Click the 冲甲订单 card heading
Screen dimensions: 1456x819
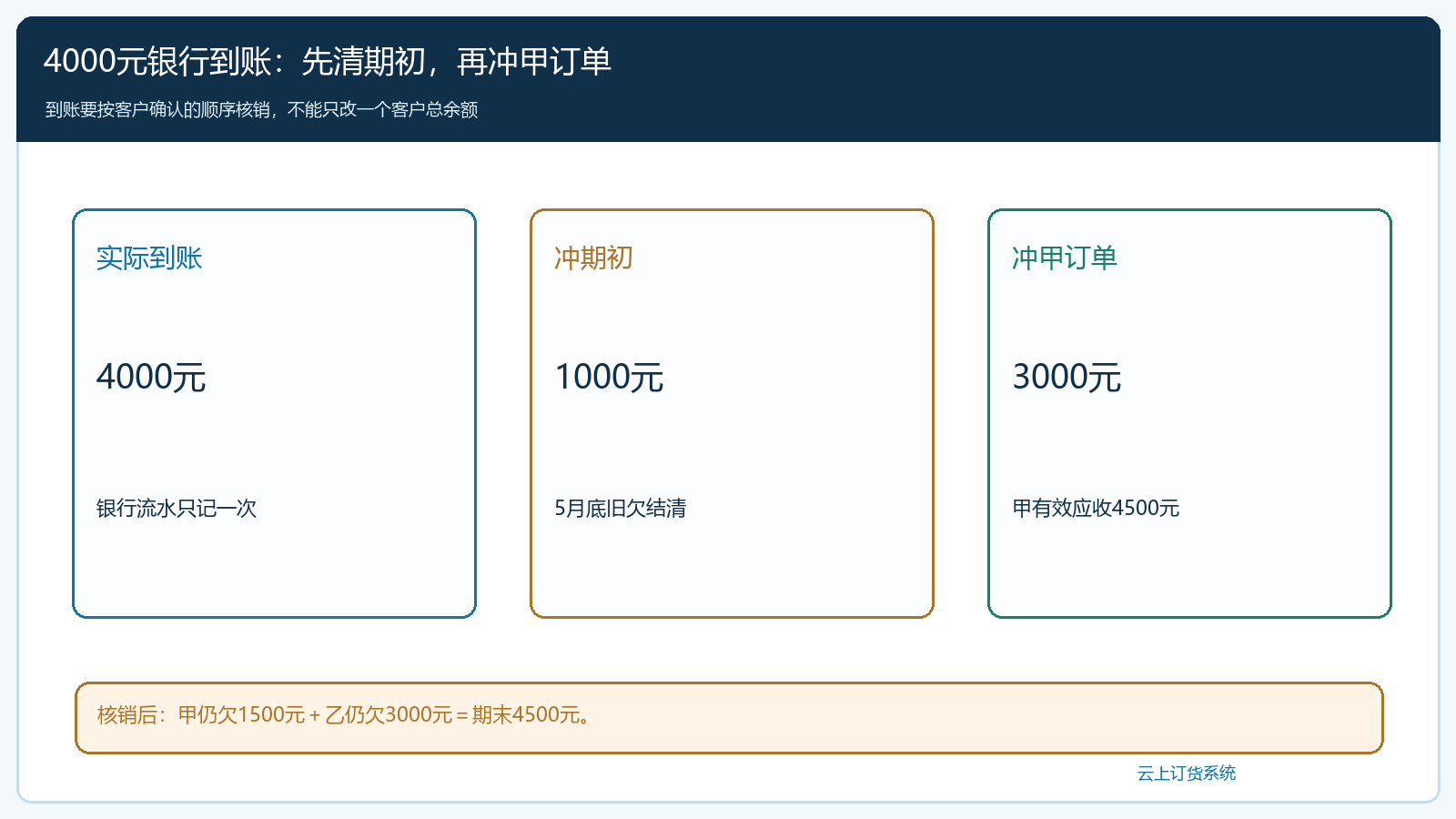(x=1065, y=258)
